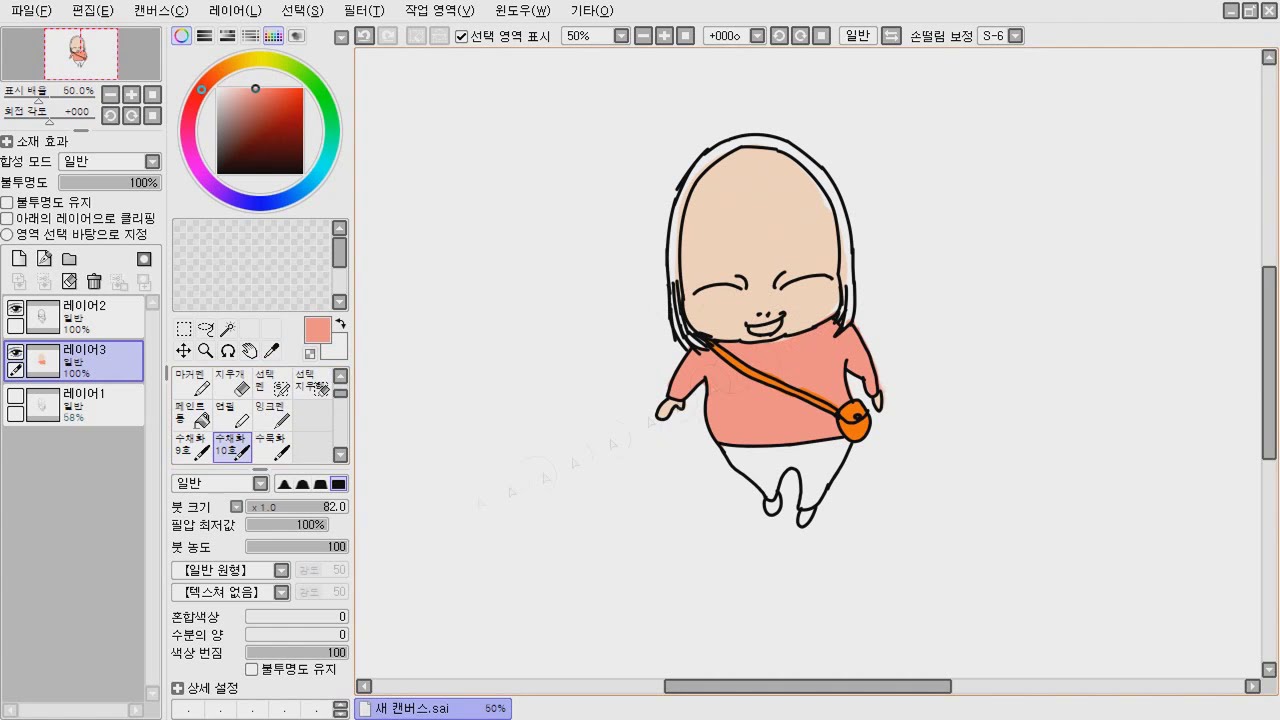Expand the 상세 설정 section

click(178, 688)
